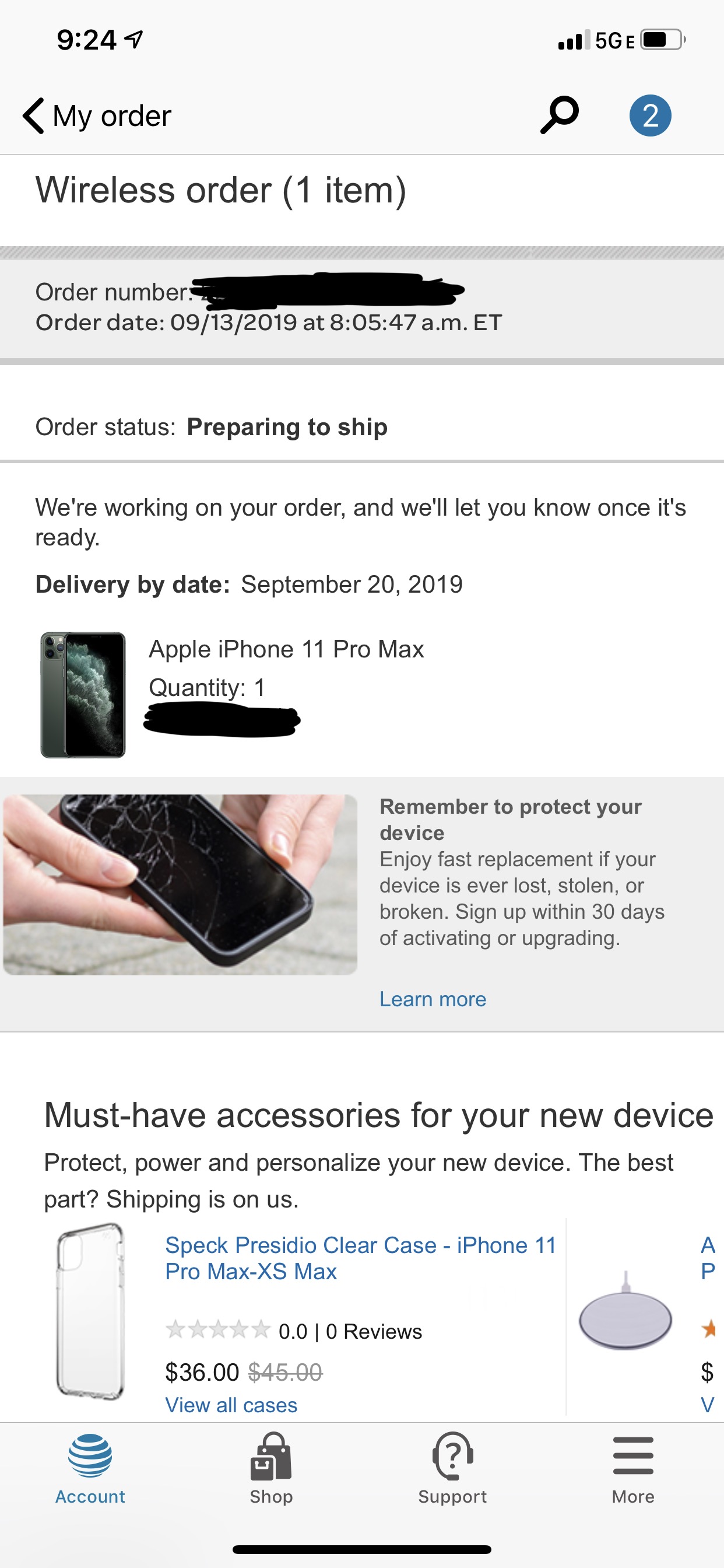The height and width of the screenshot is (1568, 724).
Task: Tap the clear case product thumbnail
Action: 90,1312
